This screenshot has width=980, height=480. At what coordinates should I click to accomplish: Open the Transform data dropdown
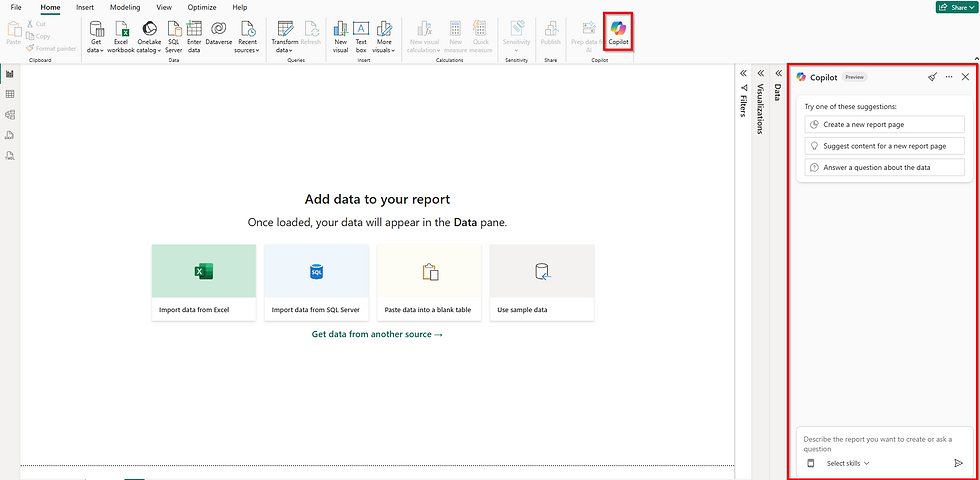[284, 36]
